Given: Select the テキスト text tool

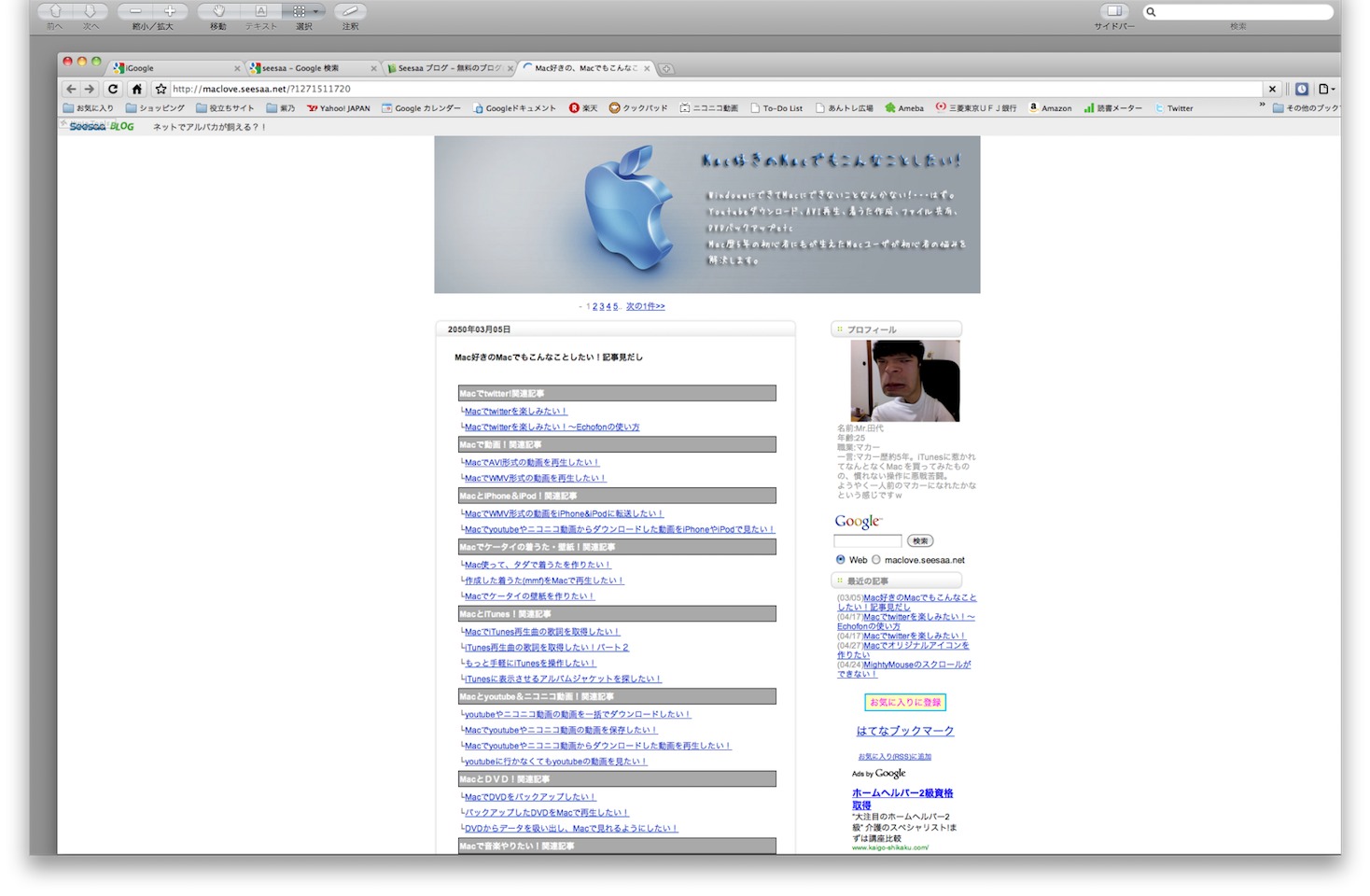Looking at the screenshot, I should 260,11.
